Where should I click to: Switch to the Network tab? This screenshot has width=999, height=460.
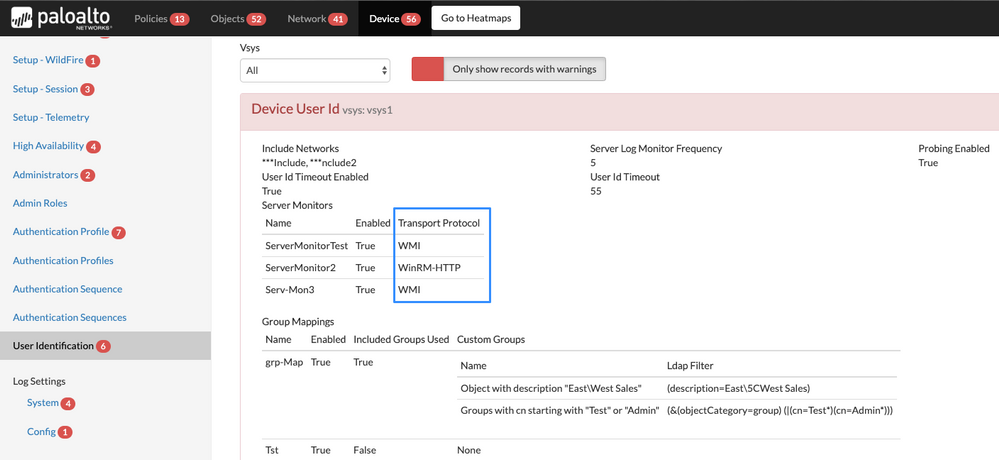[x=306, y=19]
